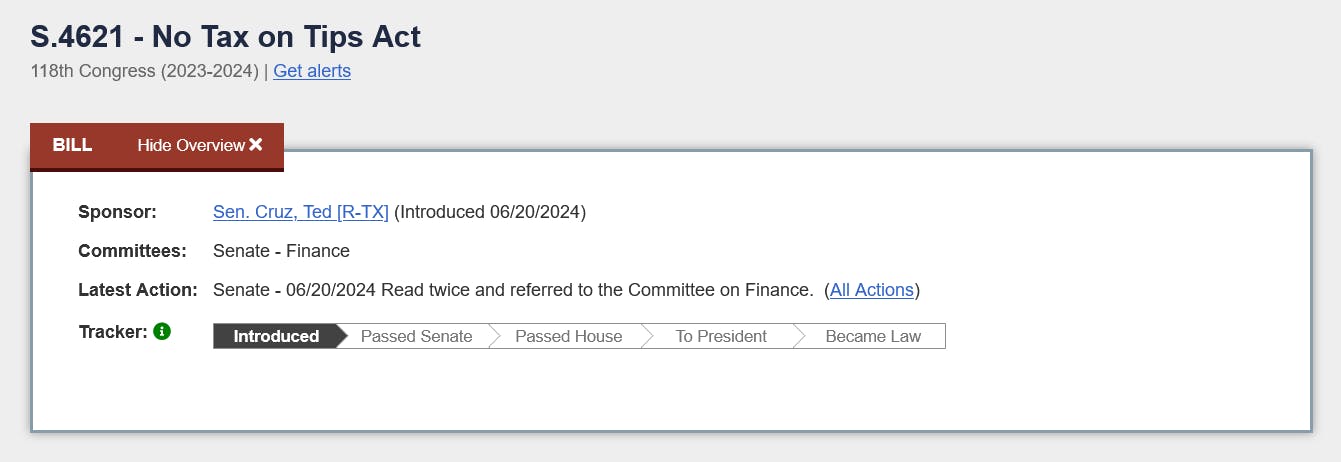The height and width of the screenshot is (462, 1341).
Task: Click the Tracker label text
Action: [112, 331]
